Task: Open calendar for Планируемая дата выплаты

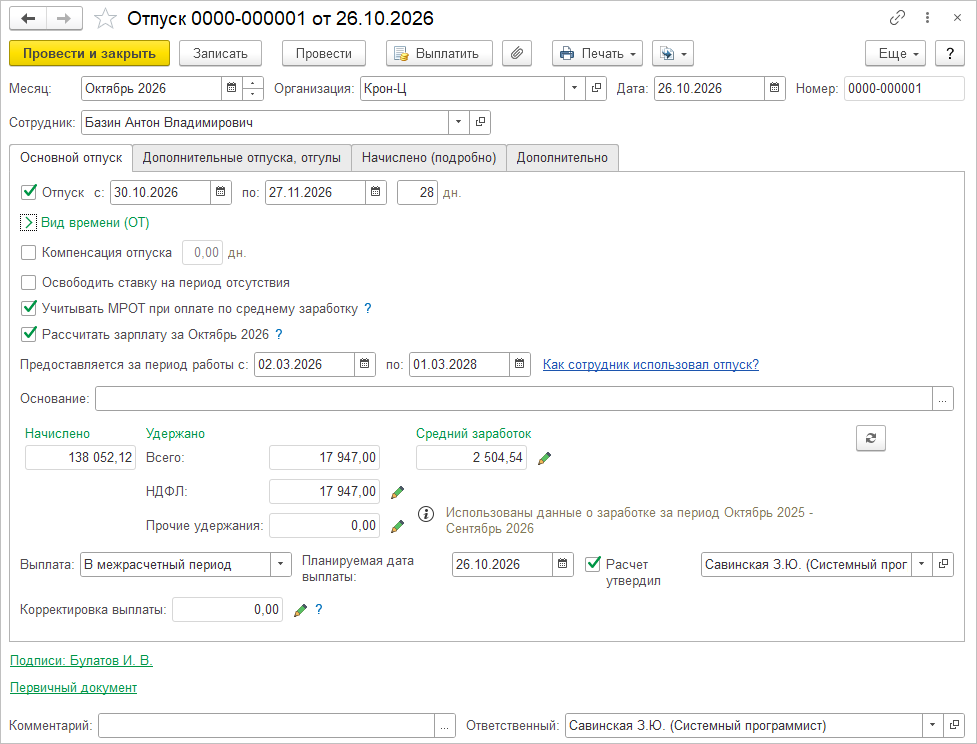Action: 562,565
